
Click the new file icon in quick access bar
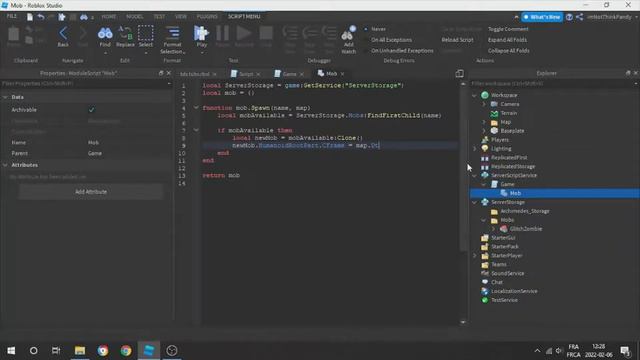coord(30,17)
